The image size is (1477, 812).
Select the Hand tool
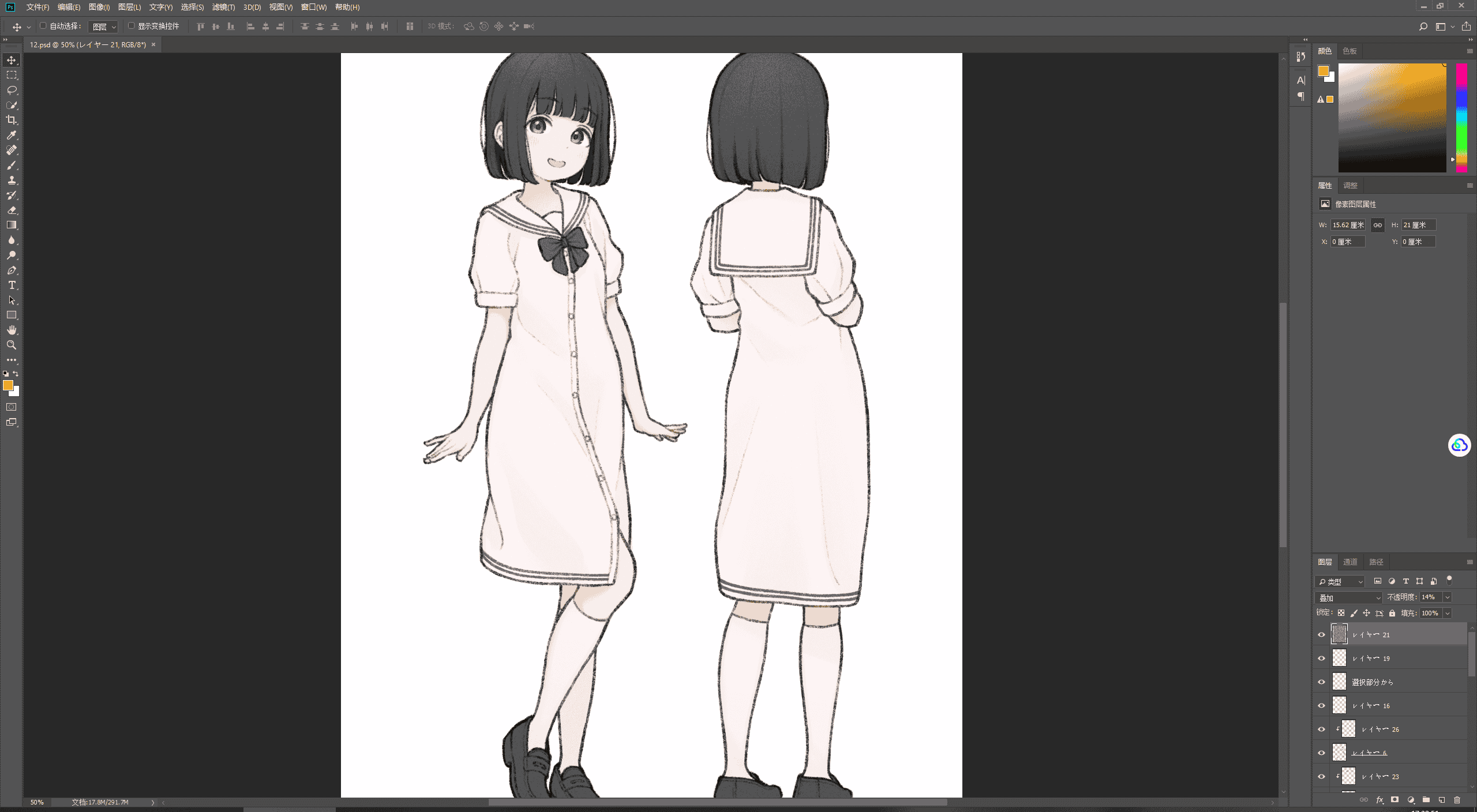12,330
